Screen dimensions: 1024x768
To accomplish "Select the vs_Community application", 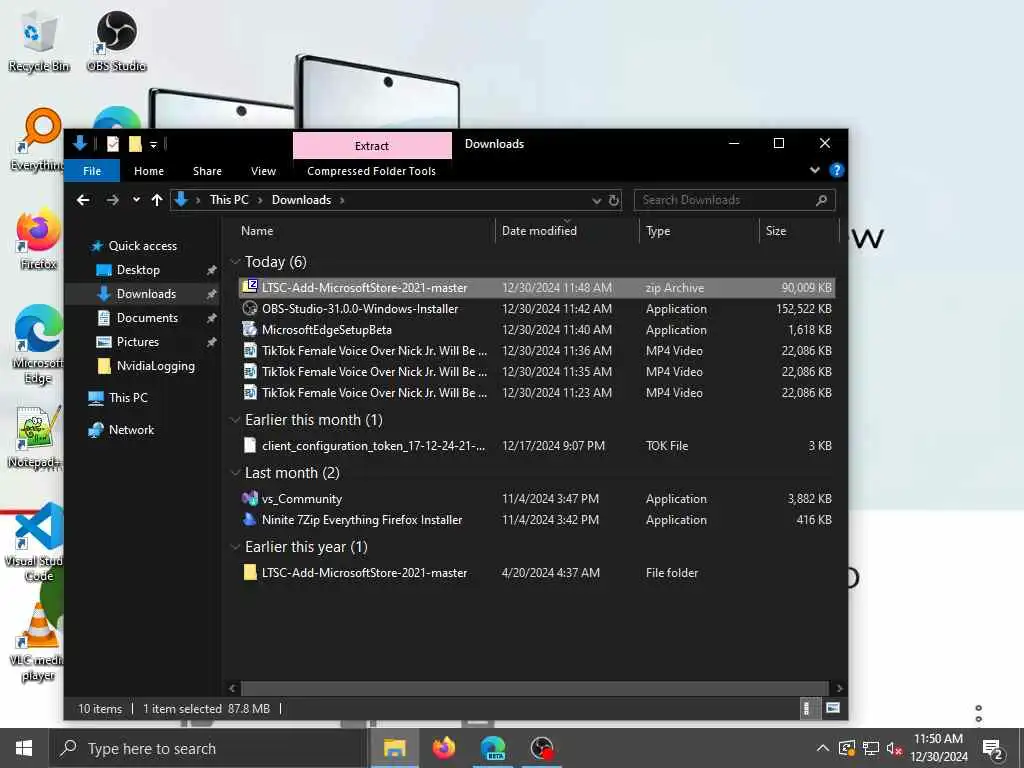I will [x=536, y=499].
